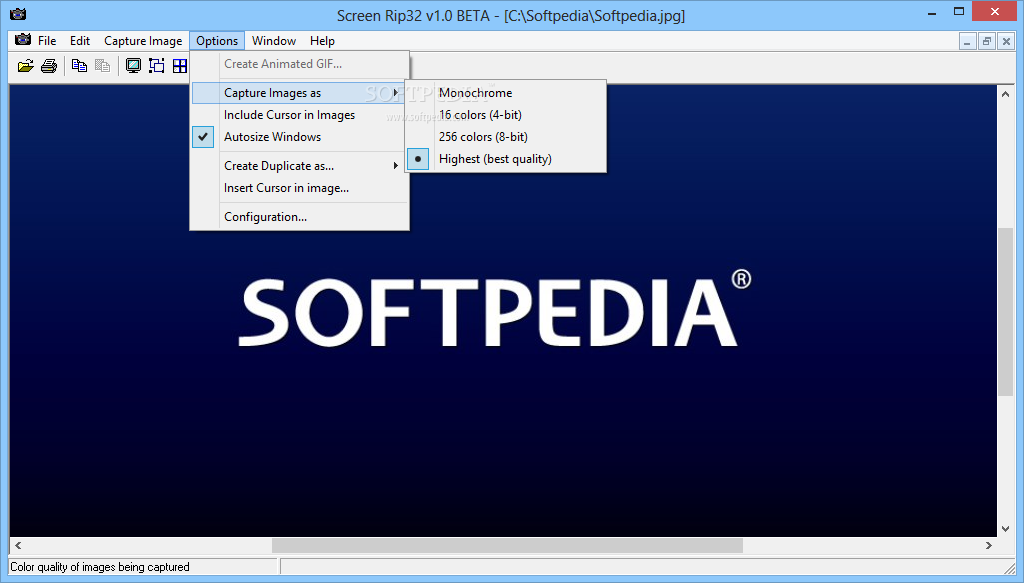Click the title bar camera app icon
The width and height of the screenshot is (1024, 583).
18,14
